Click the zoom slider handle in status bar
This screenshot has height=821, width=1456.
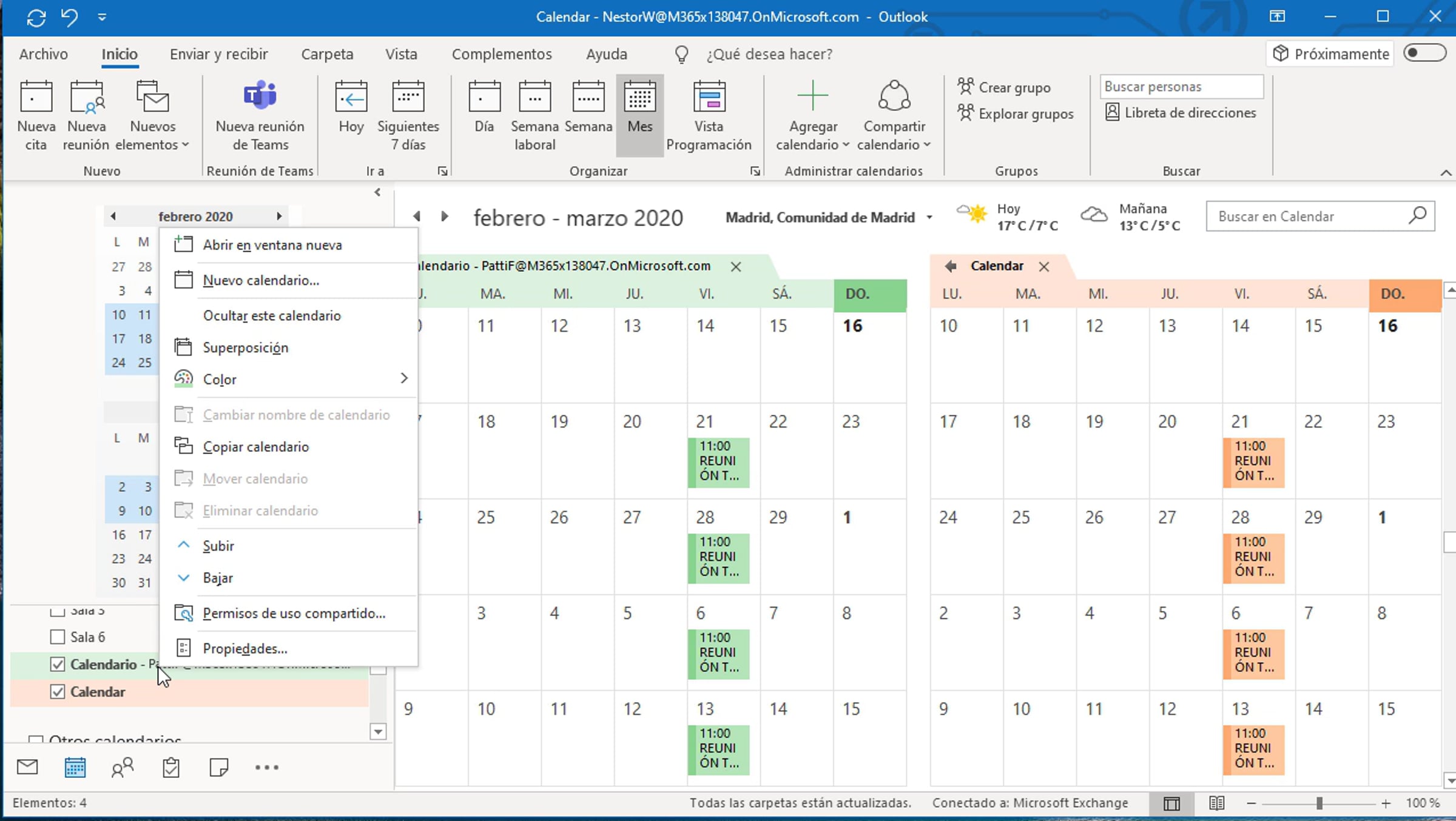(1319, 803)
